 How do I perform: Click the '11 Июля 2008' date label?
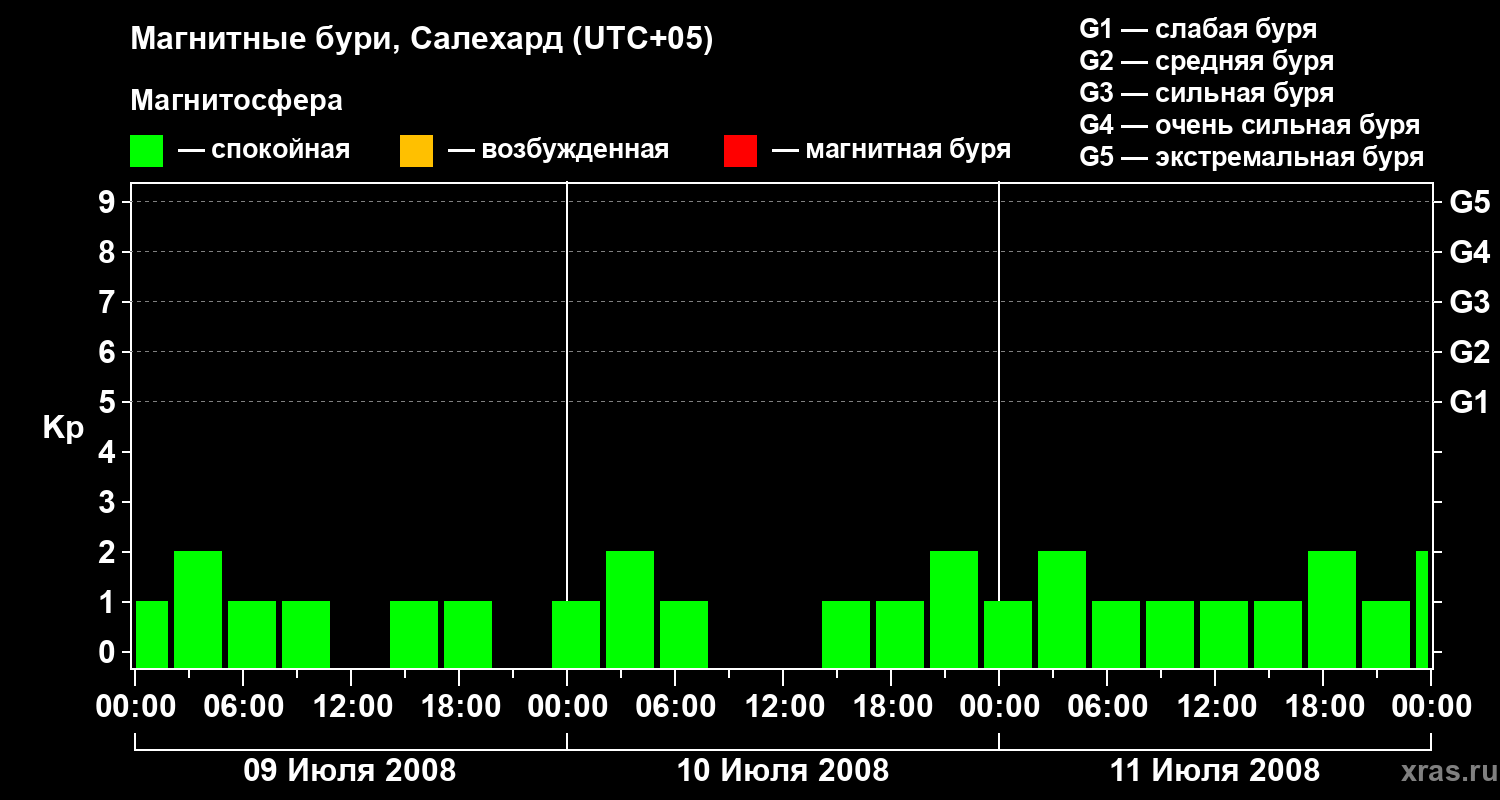tap(1215, 771)
